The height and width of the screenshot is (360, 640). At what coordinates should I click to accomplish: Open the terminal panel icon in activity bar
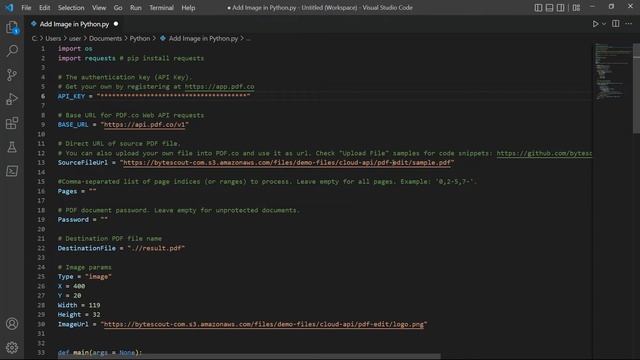pos(12,171)
